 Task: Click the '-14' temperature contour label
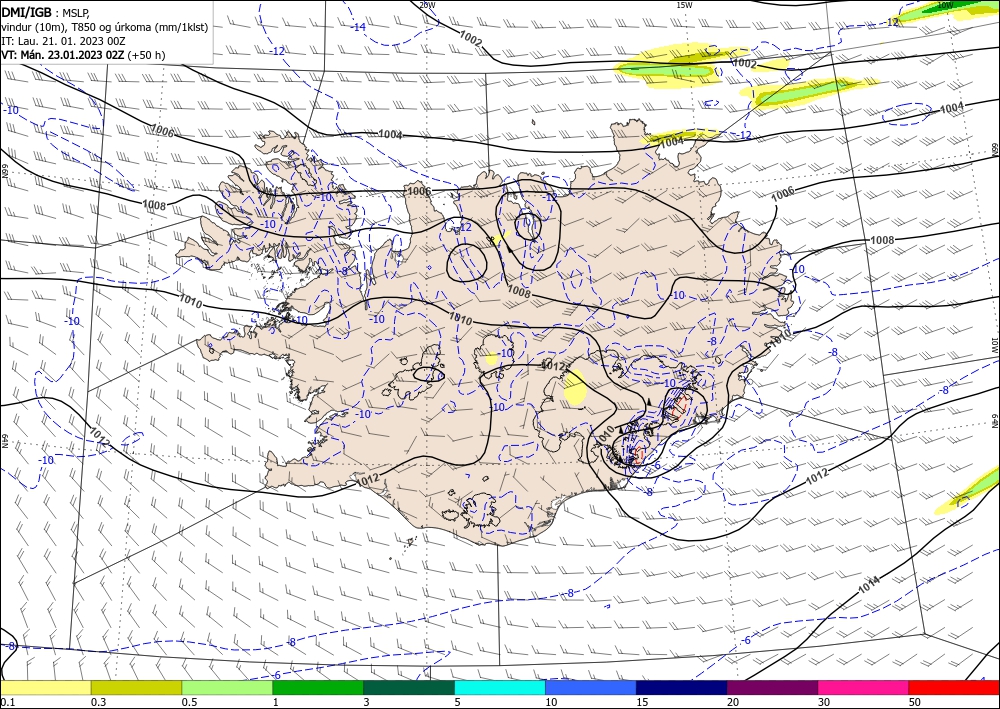click(359, 27)
